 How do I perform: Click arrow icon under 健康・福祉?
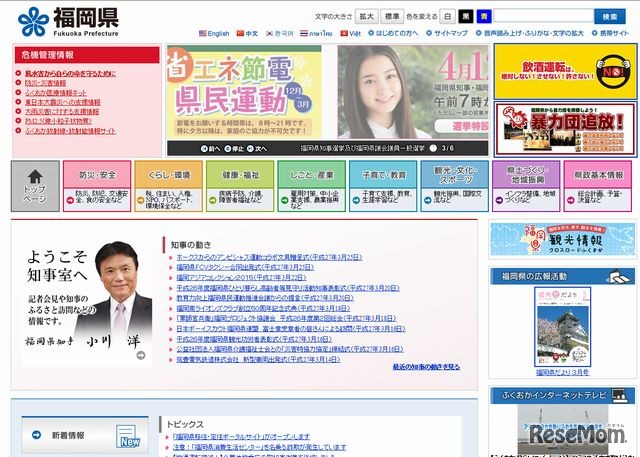(213, 200)
